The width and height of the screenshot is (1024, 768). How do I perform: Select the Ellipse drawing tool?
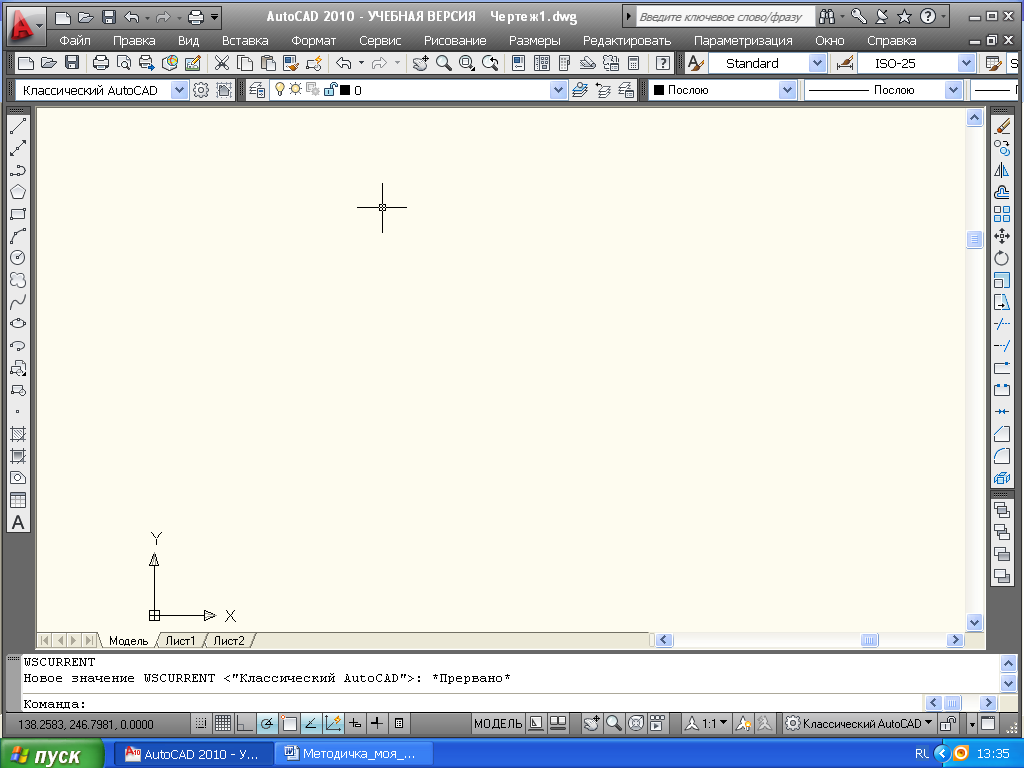click(18, 324)
